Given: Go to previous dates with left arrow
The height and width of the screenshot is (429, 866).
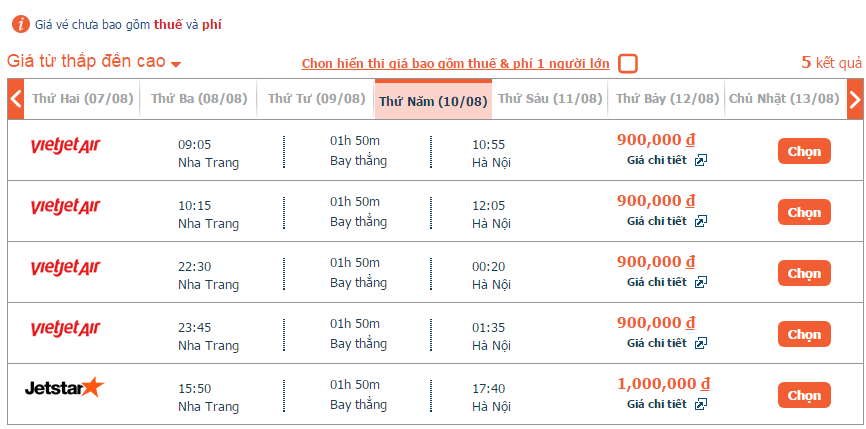Looking at the screenshot, I should [x=16, y=99].
